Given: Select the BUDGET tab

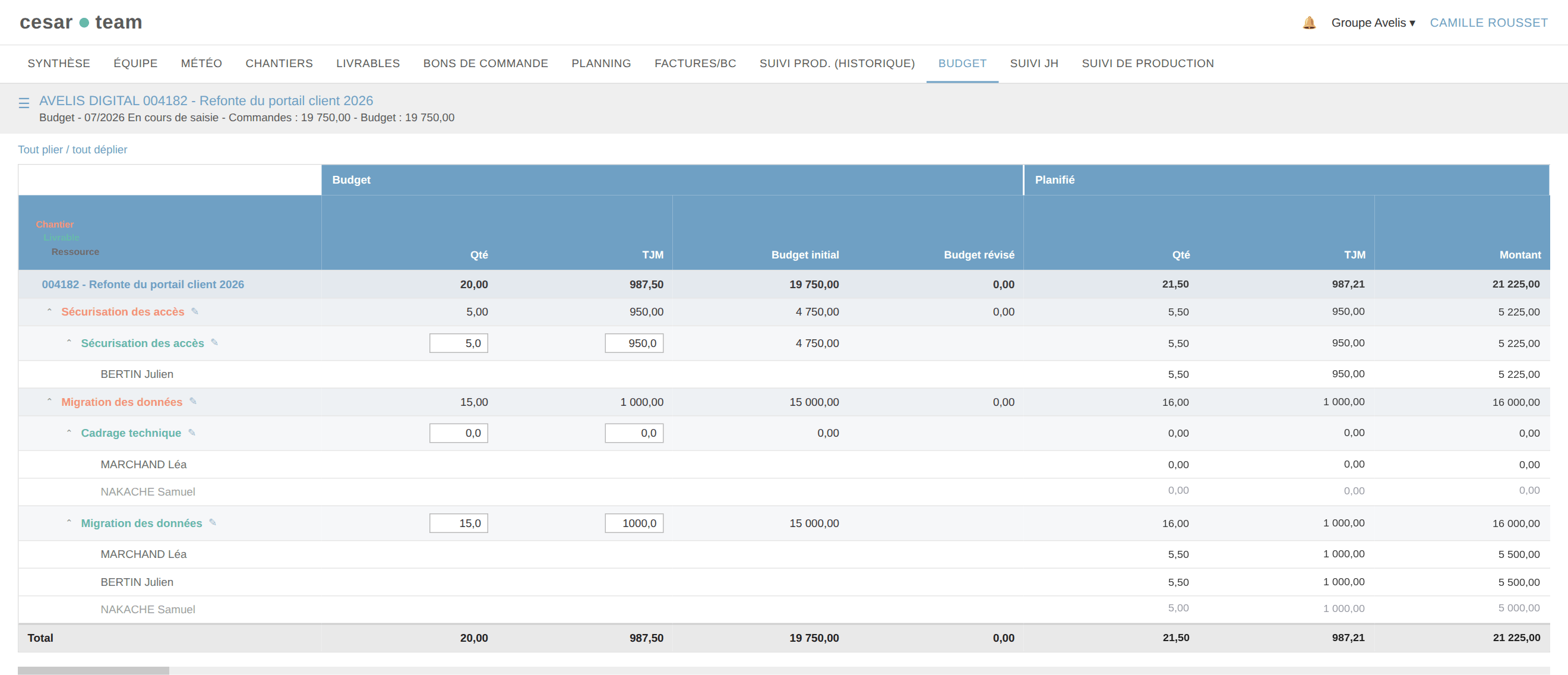Looking at the screenshot, I should pyautogui.click(x=962, y=64).
